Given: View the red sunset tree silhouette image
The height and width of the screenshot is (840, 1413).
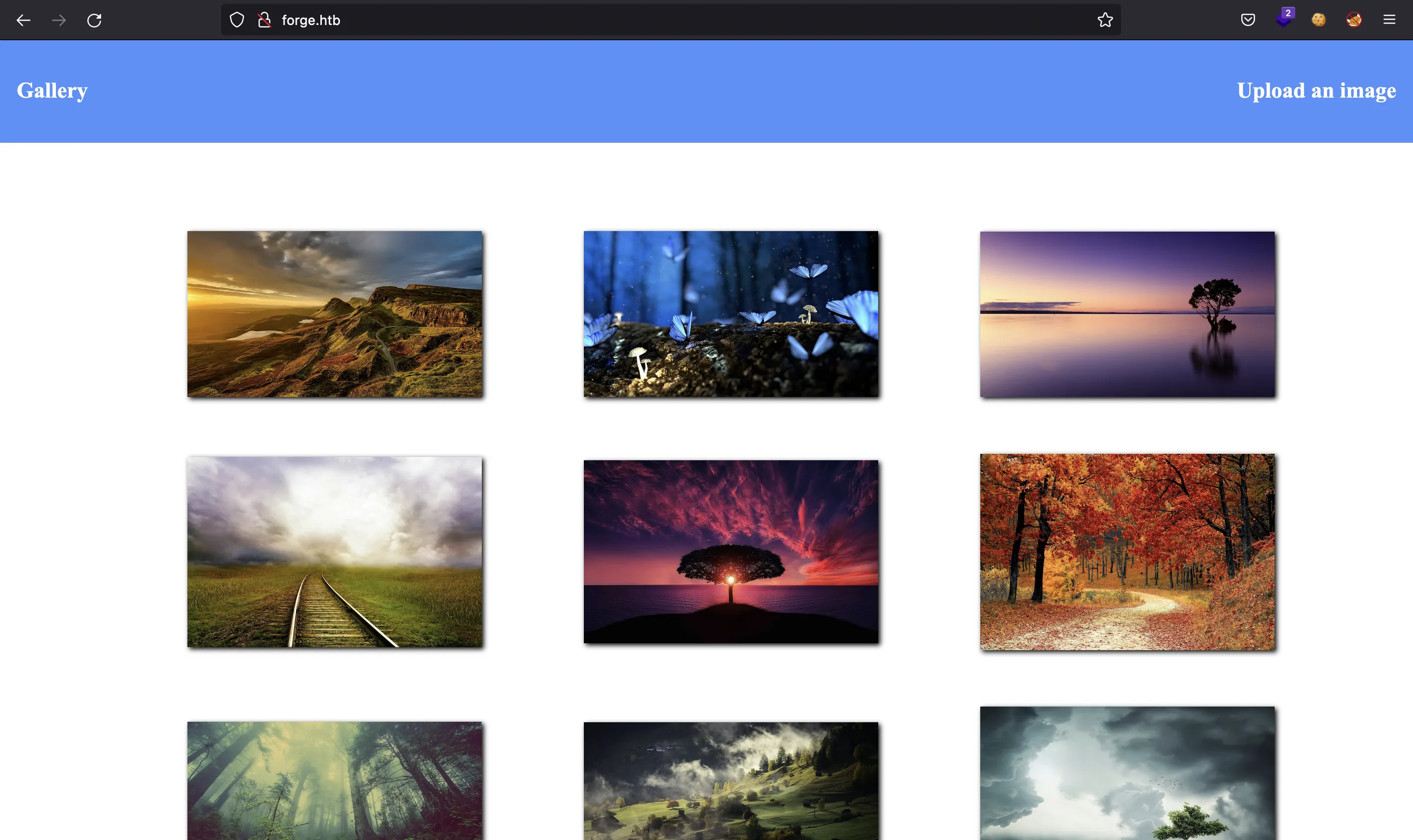Looking at the screenshot, I should click(731, 551).
